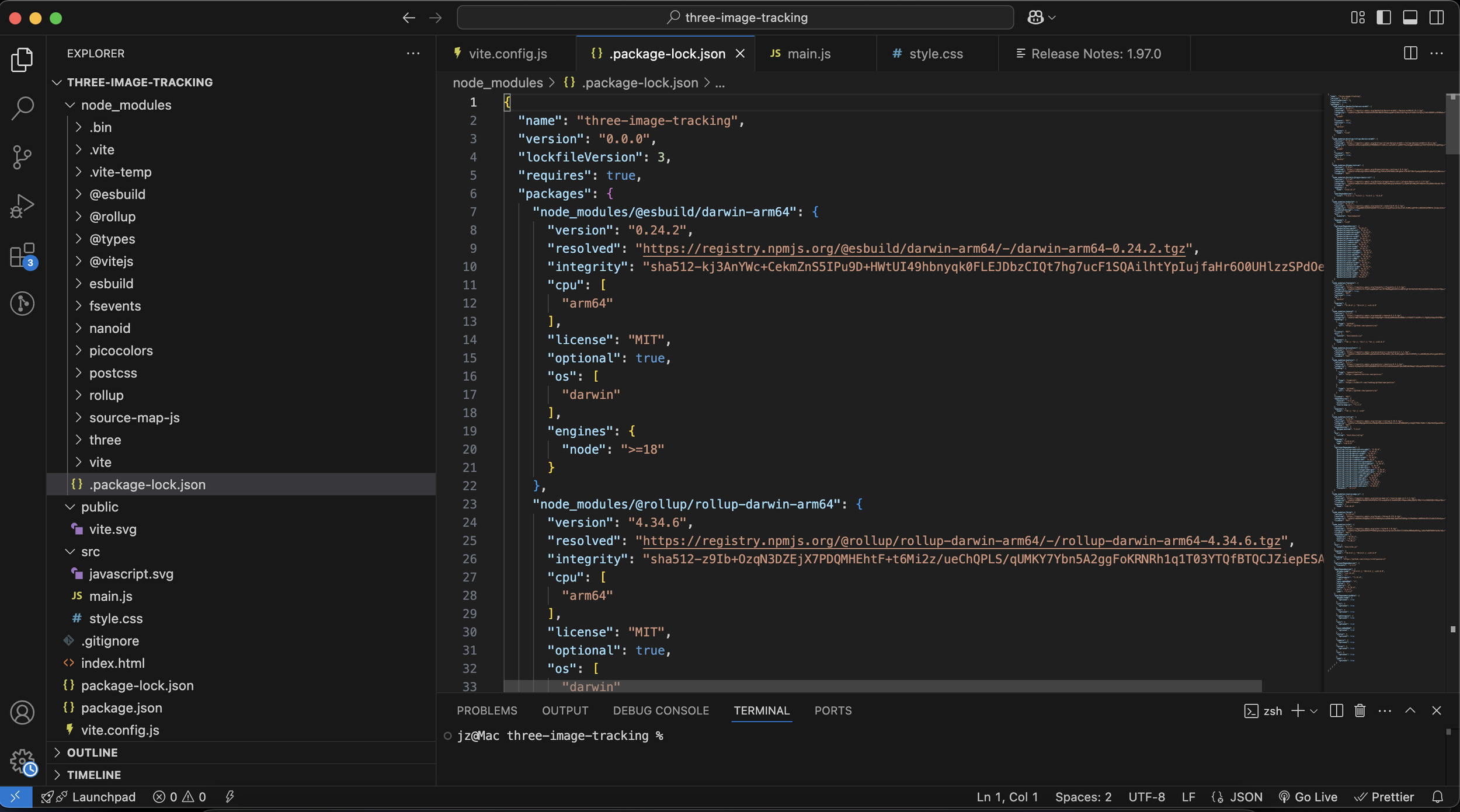Expand the OUTLINE section
This screenshot has width=1460, height=812.
point(92,752)
